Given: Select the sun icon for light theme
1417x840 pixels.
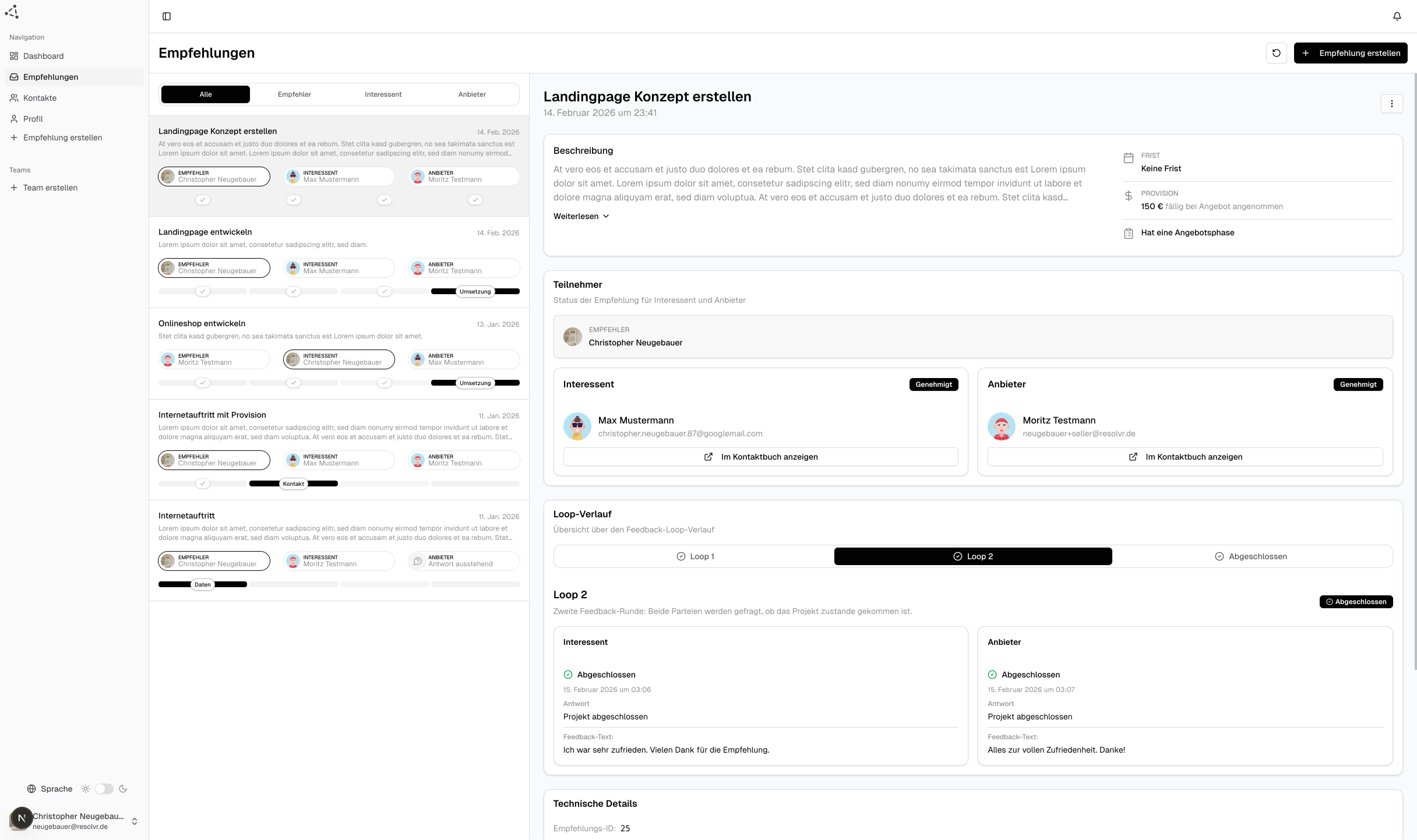Looking at the screenshot, I should point(86,789).
